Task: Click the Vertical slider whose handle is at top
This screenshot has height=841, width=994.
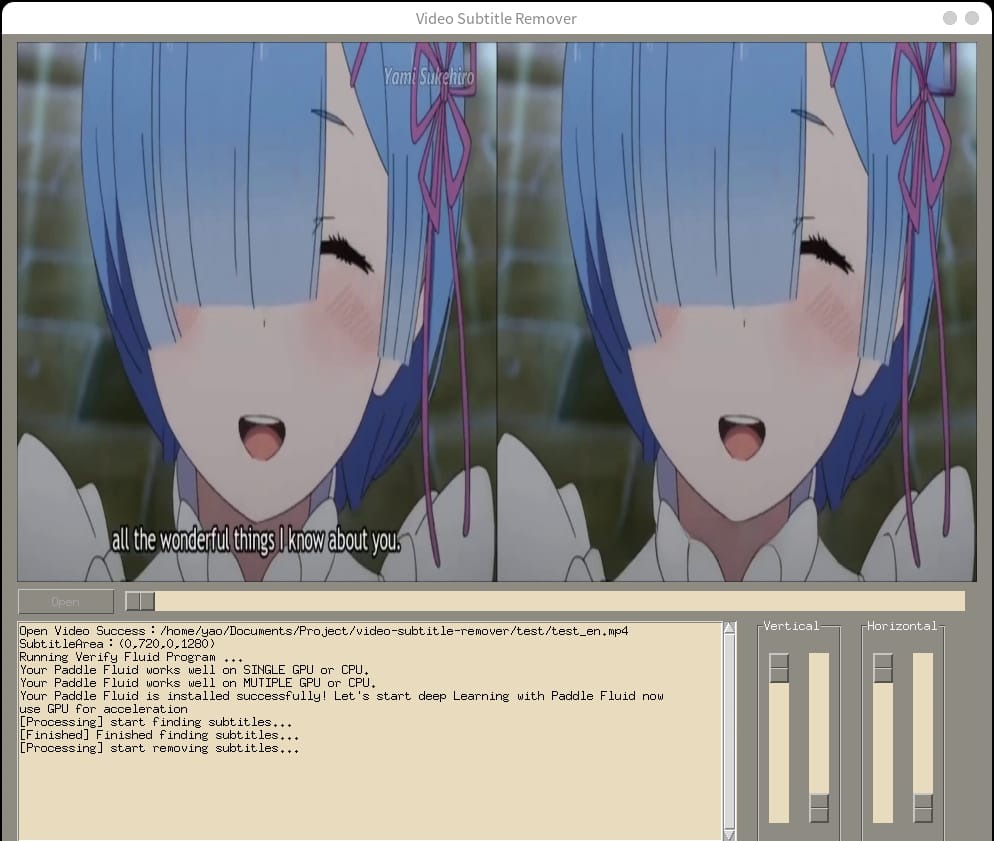Action: (x=779, y=738)
